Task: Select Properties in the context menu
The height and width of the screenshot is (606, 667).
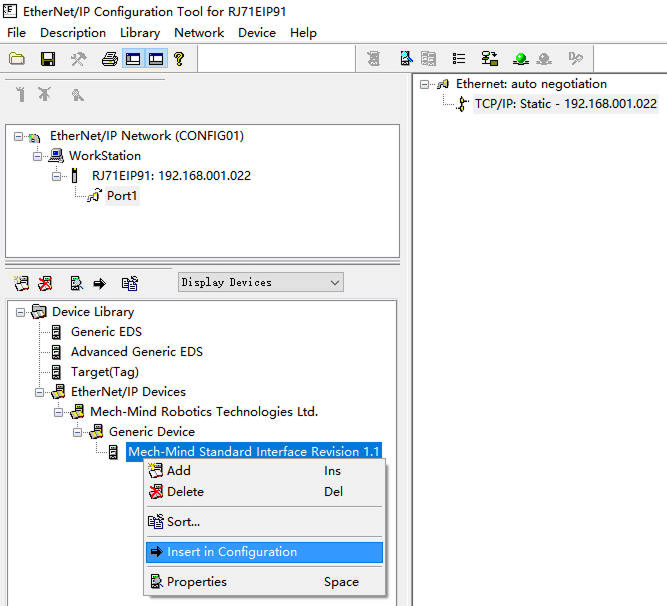Action: click(196, 582)
